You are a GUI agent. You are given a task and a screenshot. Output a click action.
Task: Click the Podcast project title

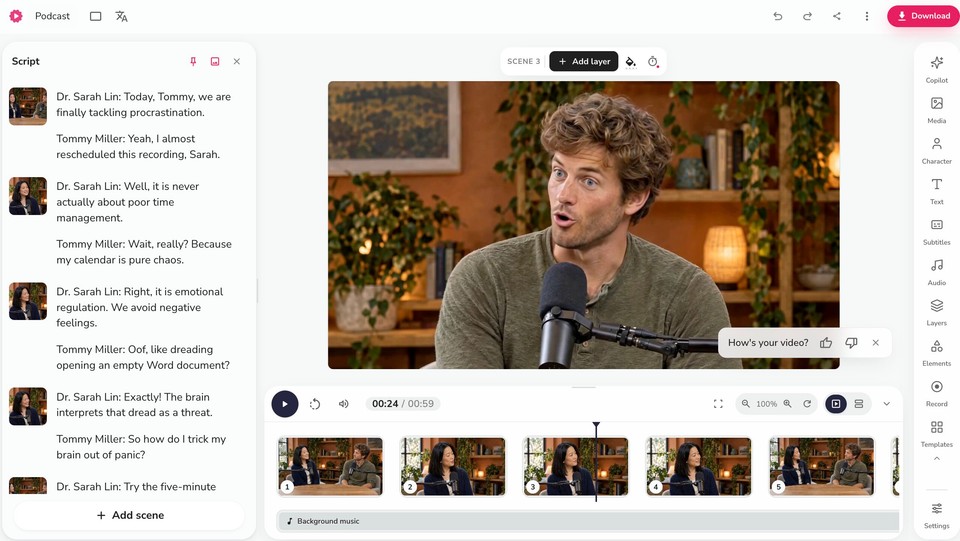click(52, 16)
